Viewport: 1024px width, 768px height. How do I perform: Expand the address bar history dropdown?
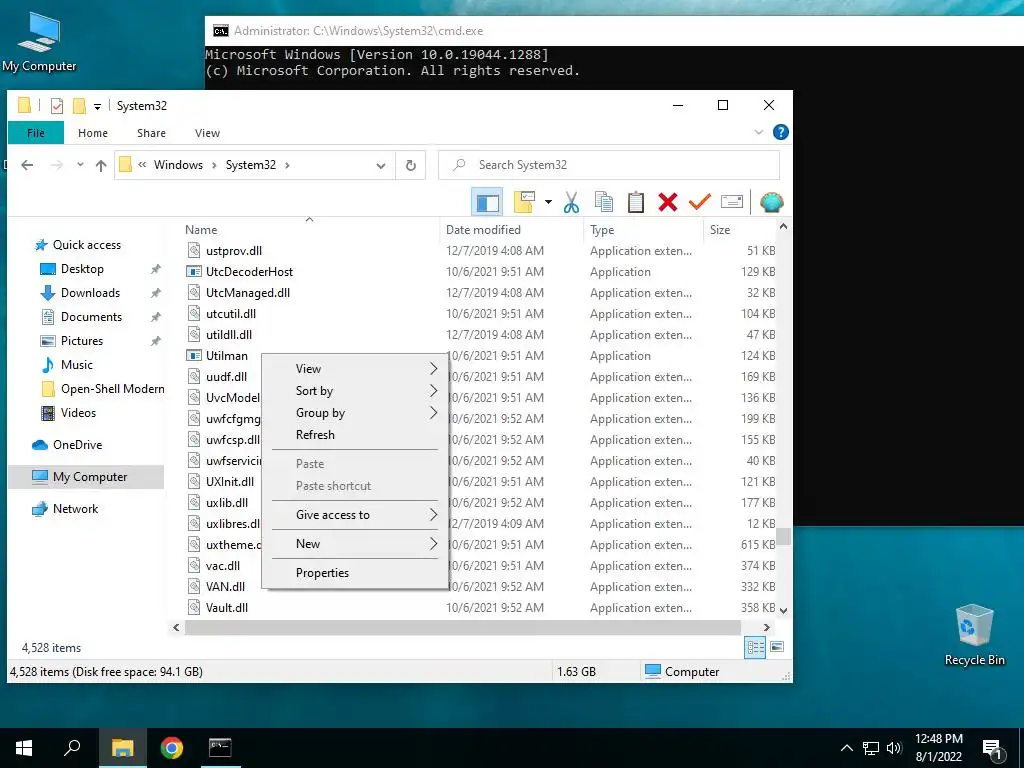point(381,166)
